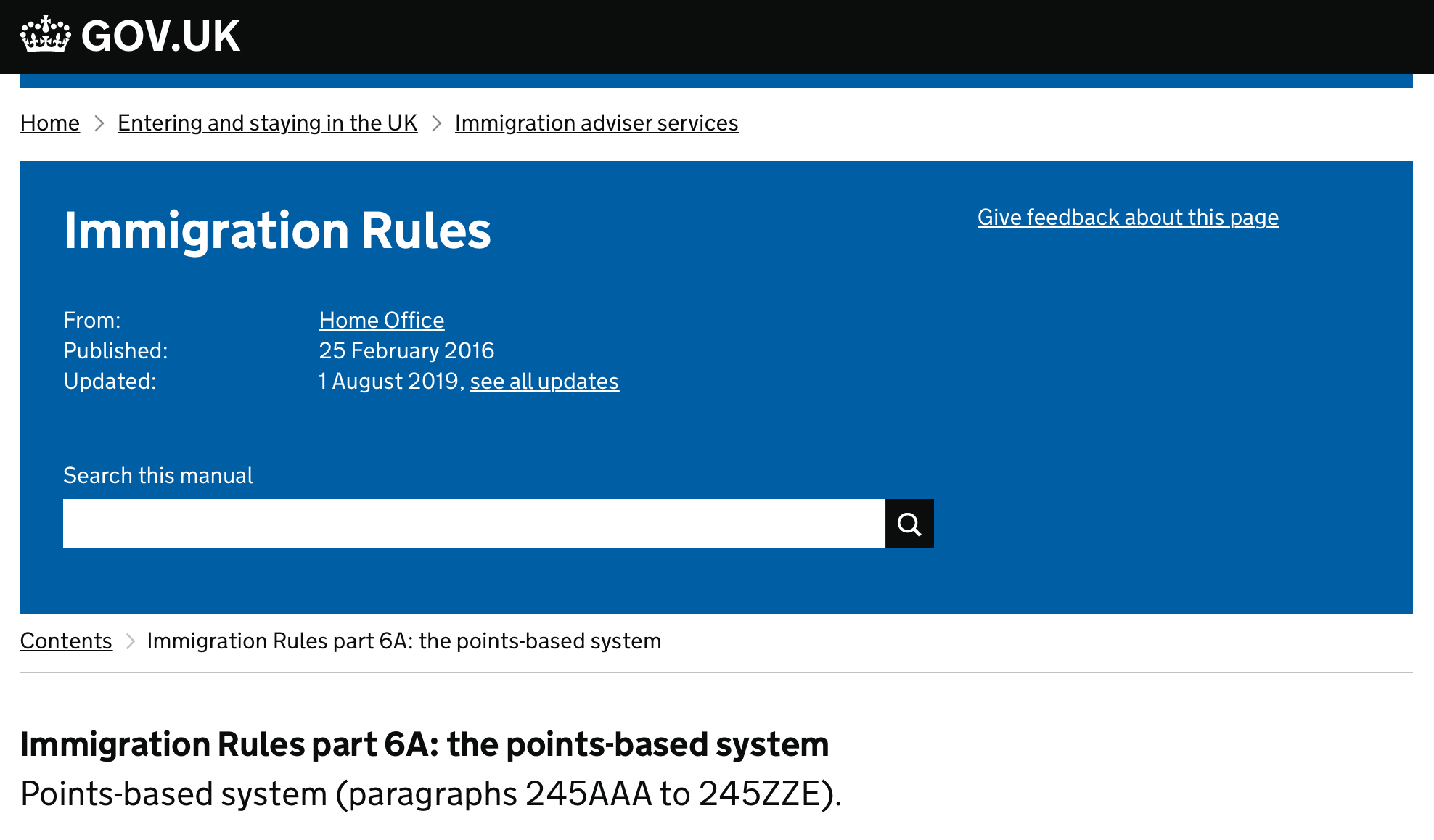Open the Contents page
The height and width of the screenshot is (840, 1434).
pos(66,641)
